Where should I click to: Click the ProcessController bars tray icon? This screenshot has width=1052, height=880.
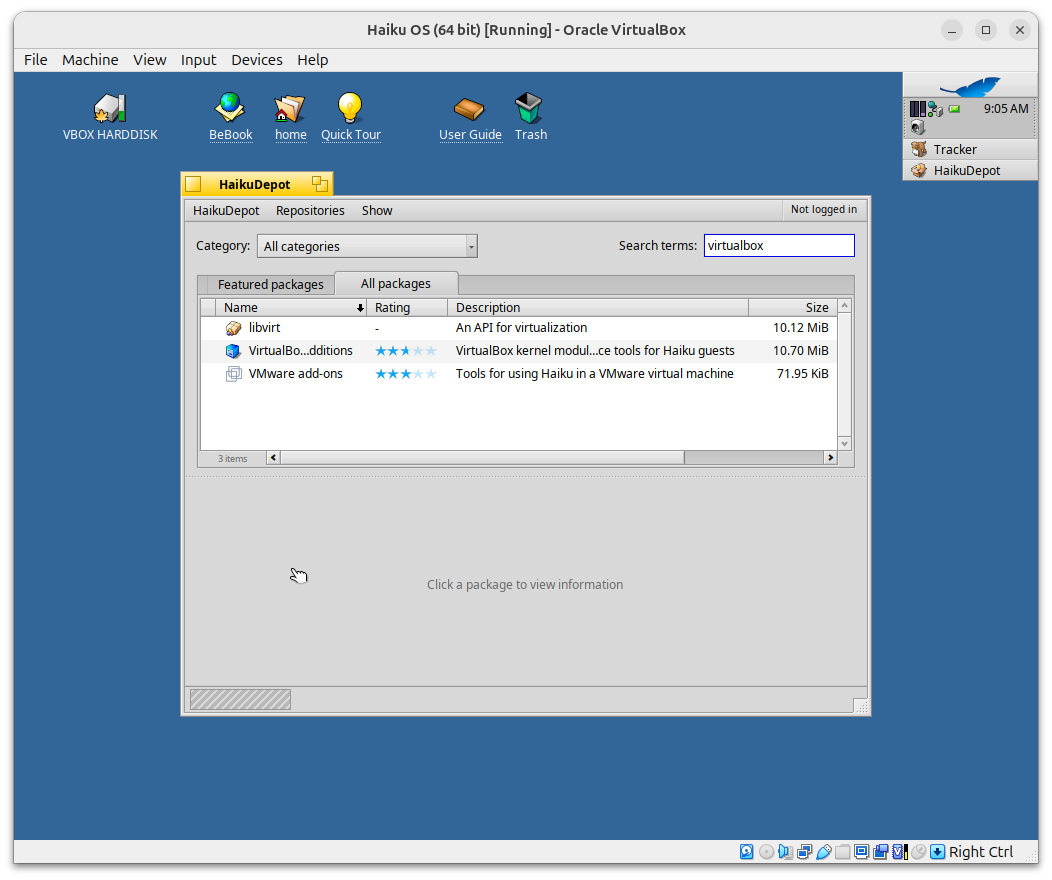[917, 109]
